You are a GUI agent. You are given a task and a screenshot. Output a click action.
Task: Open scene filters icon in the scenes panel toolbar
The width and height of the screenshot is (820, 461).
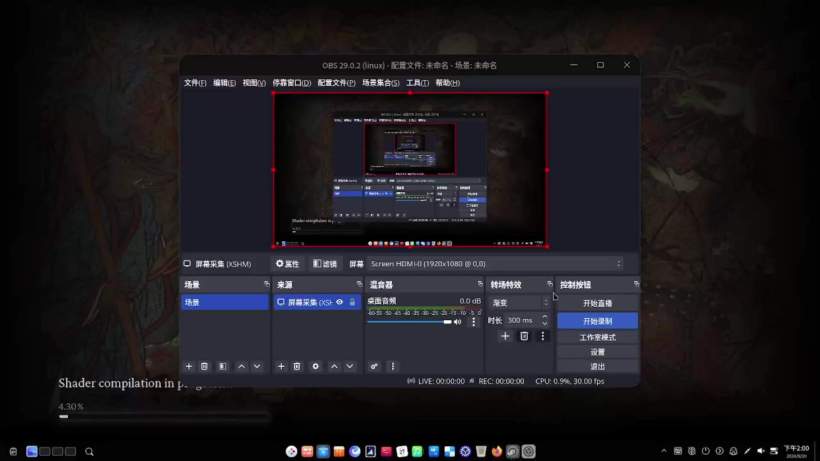click(x=223, y=366)
